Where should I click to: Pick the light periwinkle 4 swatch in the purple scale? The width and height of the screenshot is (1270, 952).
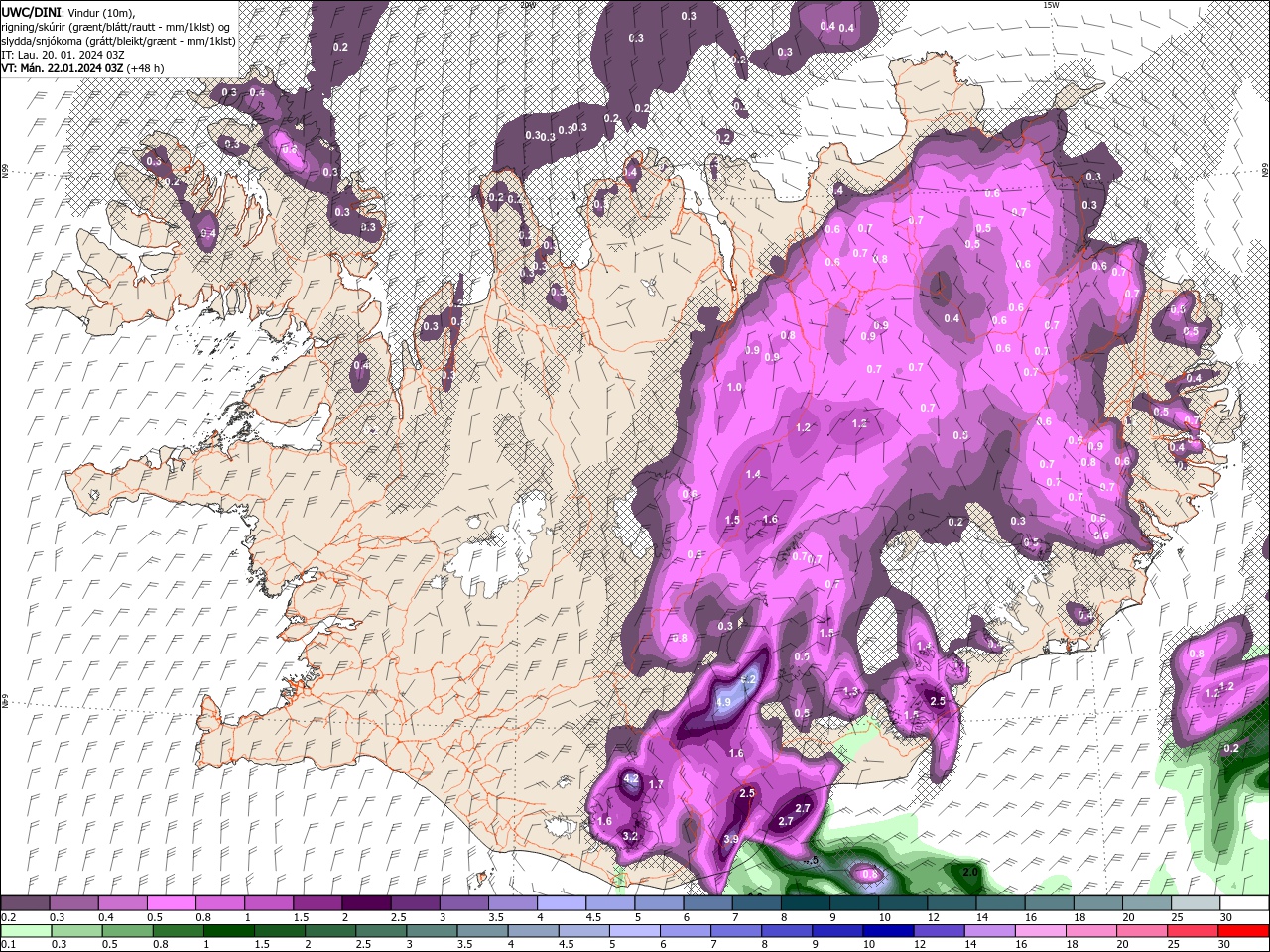(x=562, y=903)
